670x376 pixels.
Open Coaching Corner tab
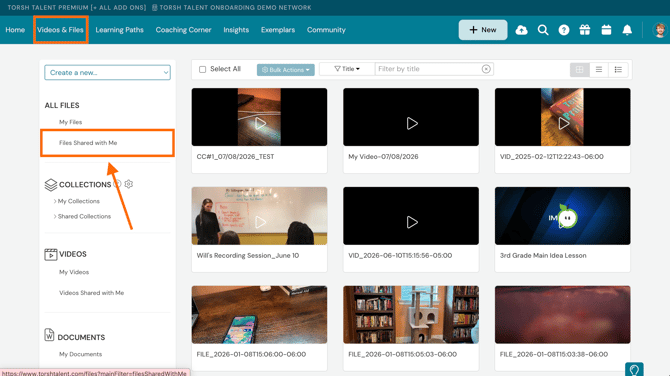(183, 30)
